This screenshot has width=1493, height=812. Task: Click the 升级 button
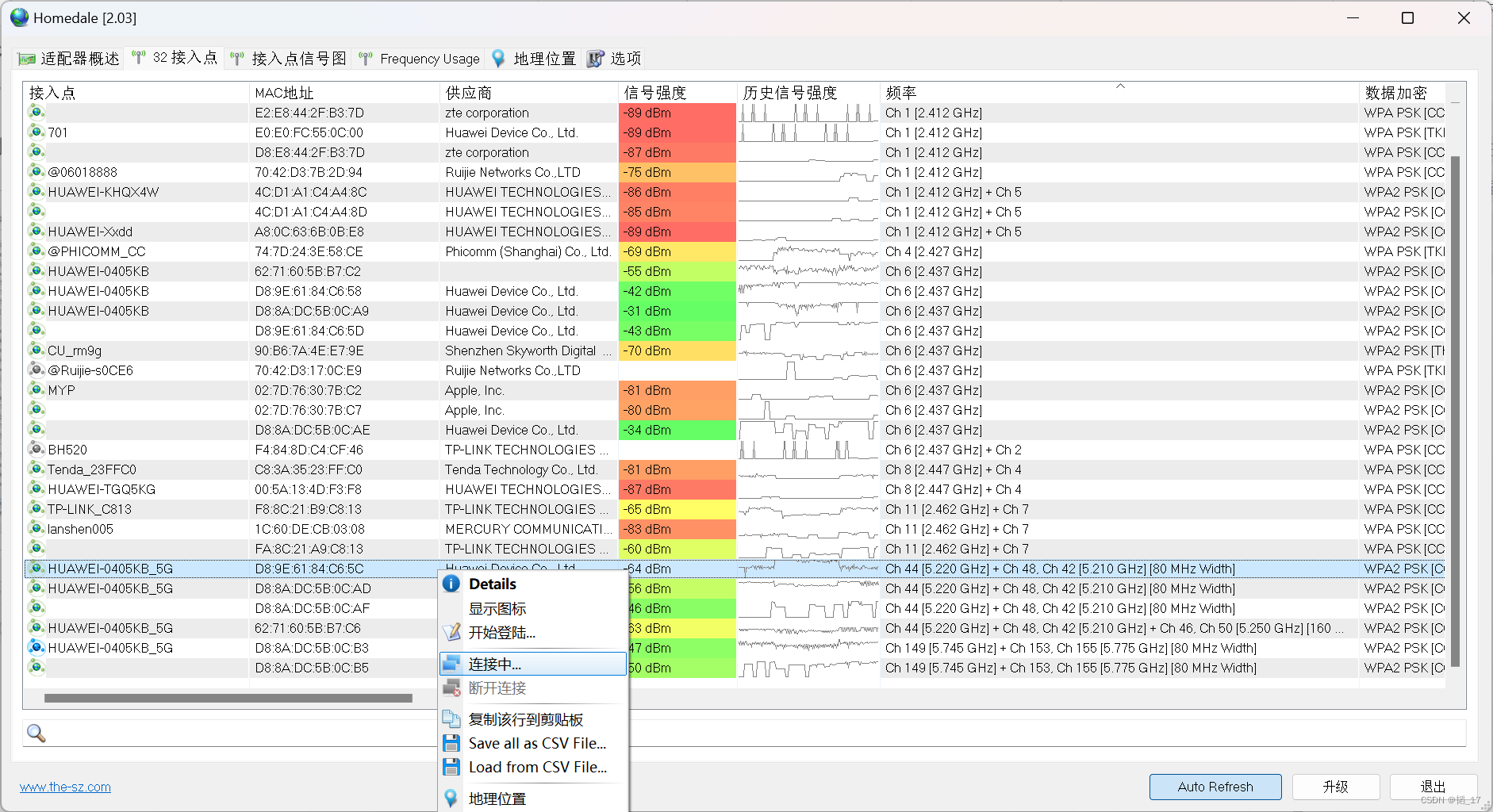coord(1336,787)
